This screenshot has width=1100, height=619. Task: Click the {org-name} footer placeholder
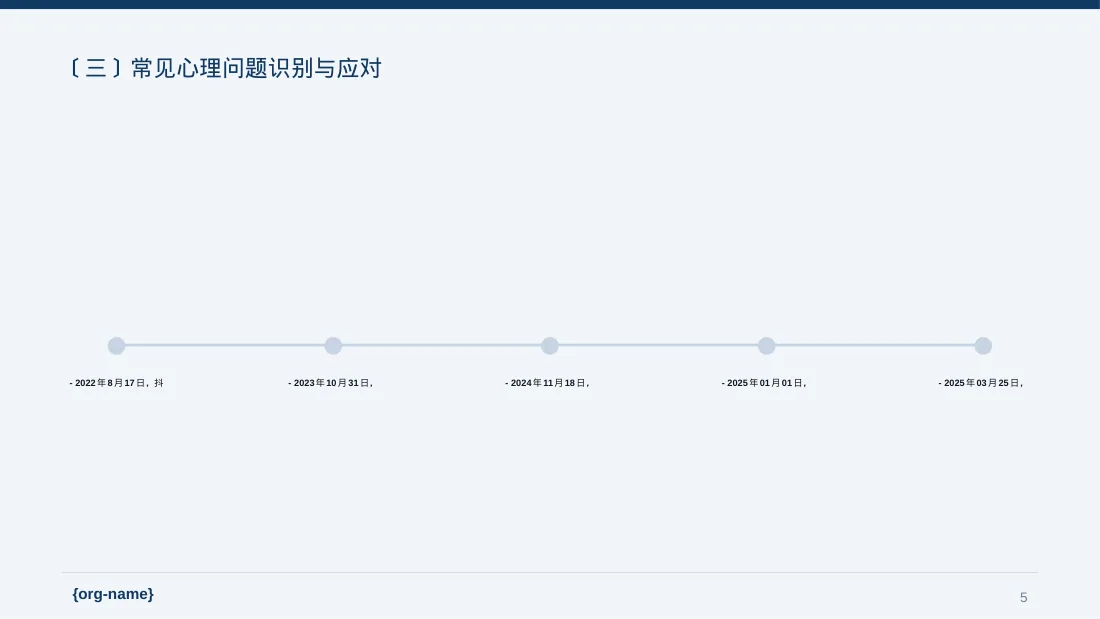coord(113,594)
